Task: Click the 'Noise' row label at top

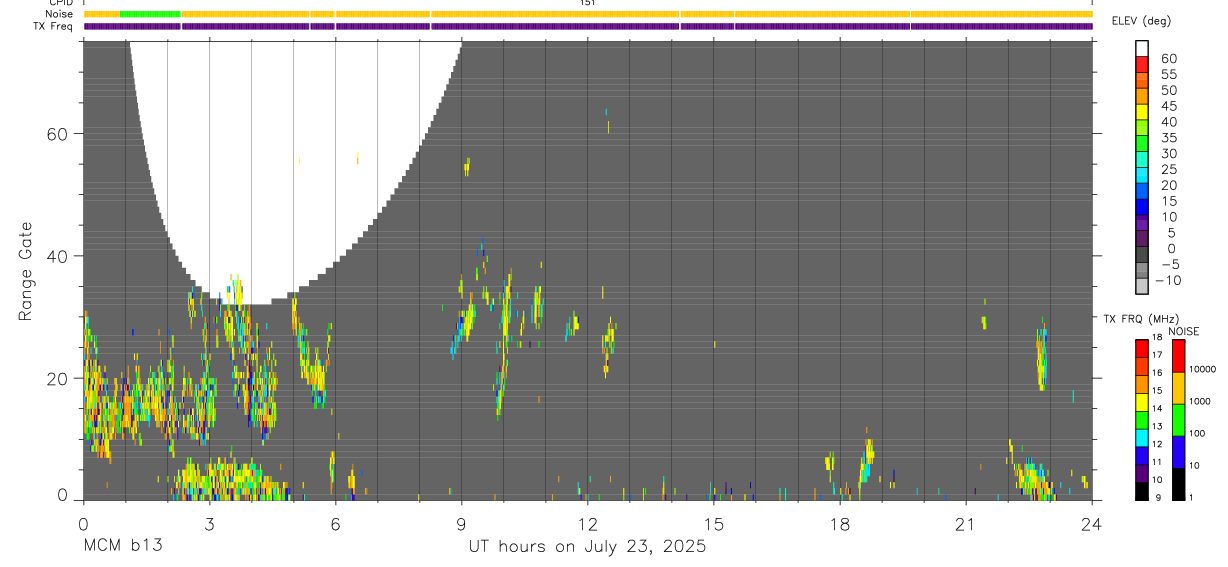Action: coord(59,14)
